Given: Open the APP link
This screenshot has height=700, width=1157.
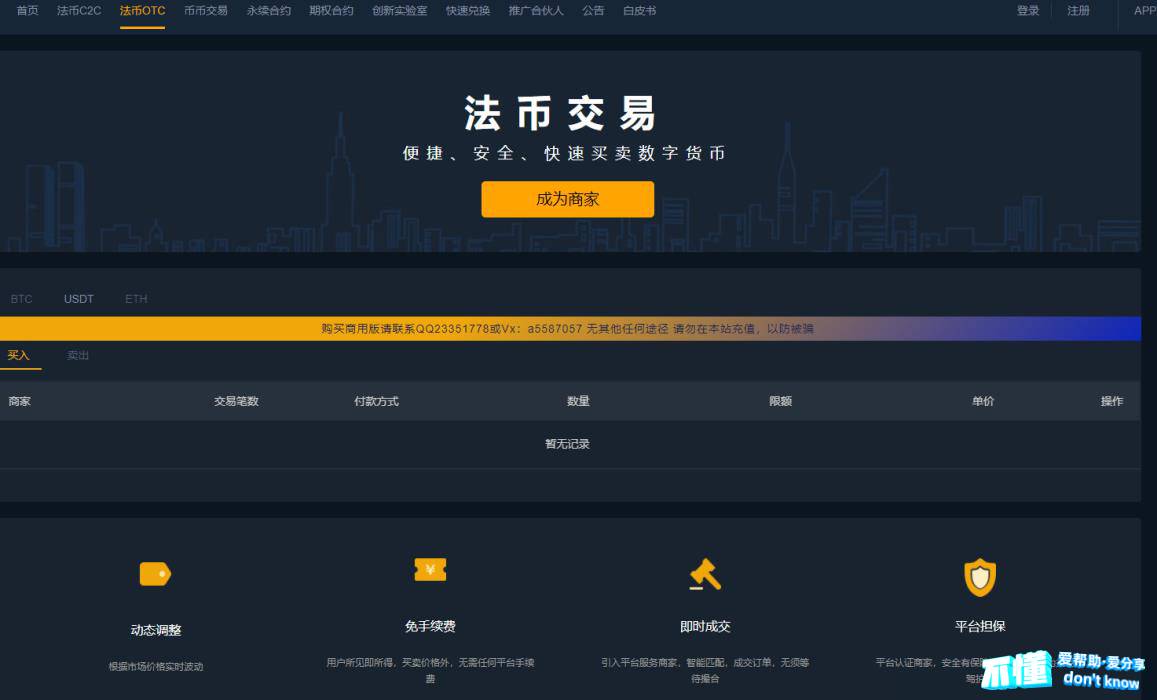Looking at the screenshot, I should [x=1144, y=10].
